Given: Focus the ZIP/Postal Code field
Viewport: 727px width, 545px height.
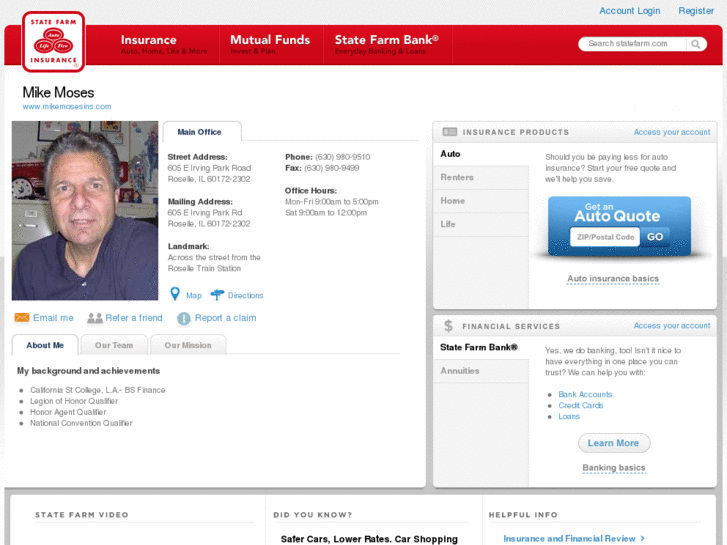Looking at the screenshot, I should [x=605, y=237].
